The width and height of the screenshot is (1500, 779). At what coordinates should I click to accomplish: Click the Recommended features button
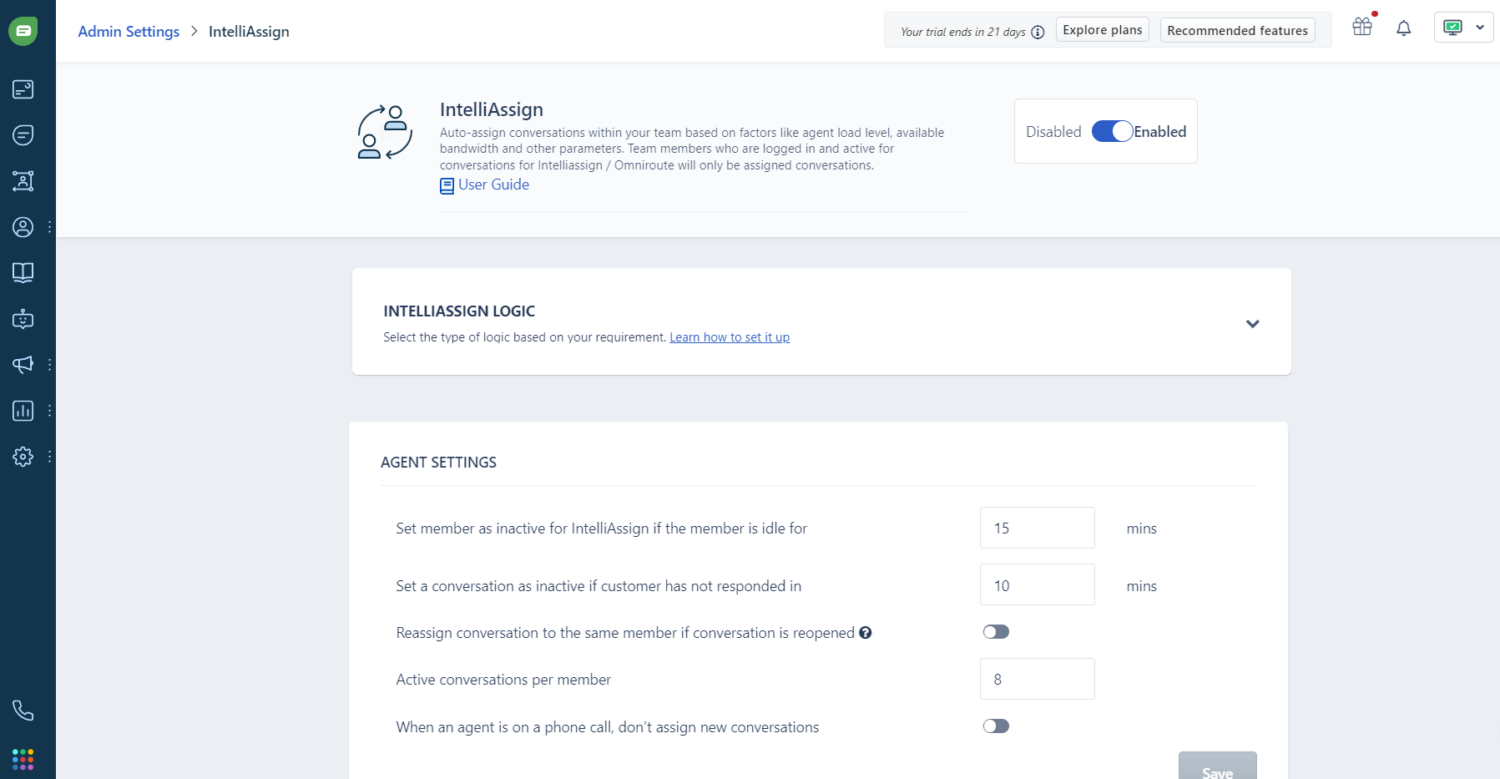pyautogui.click(x=1238, y=31)
